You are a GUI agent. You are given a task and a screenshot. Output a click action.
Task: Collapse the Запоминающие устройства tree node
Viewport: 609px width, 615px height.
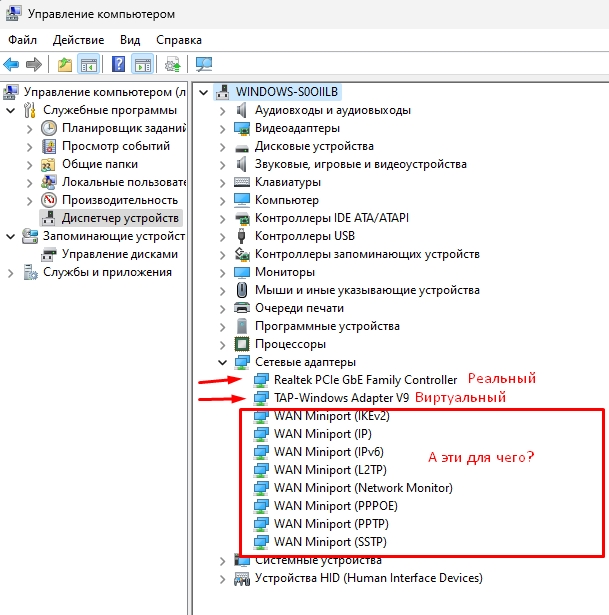tap(11, 237)
